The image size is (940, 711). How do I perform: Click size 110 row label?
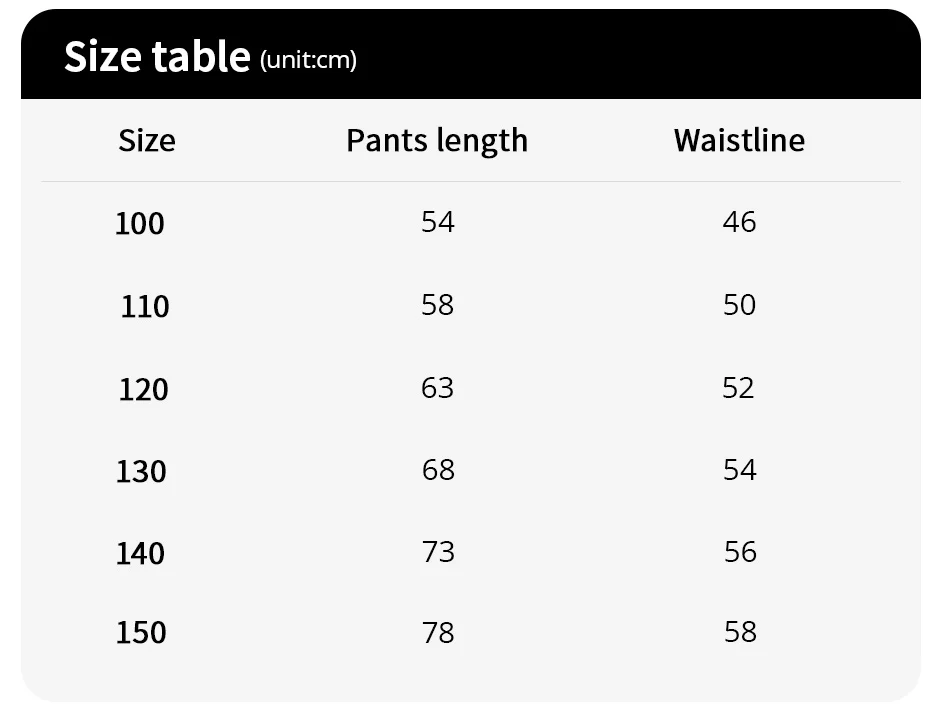(x=145, y=306)
